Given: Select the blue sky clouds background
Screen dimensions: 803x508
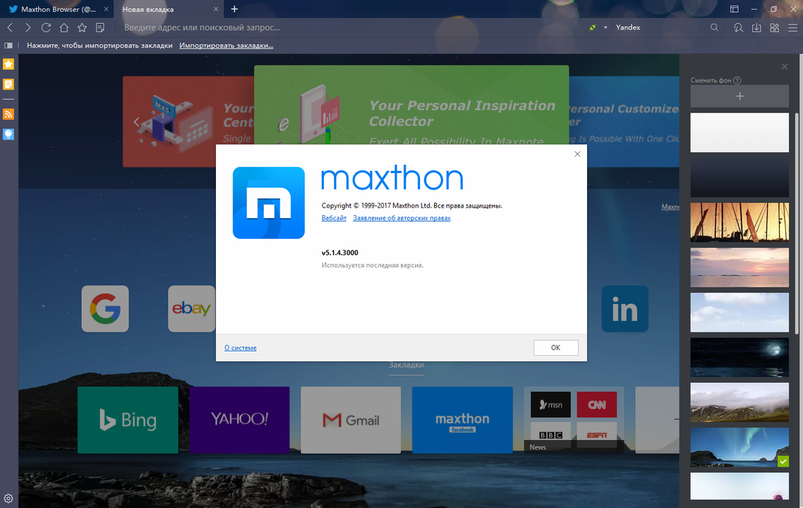Looking at the screenshot, I should point(739,312).
